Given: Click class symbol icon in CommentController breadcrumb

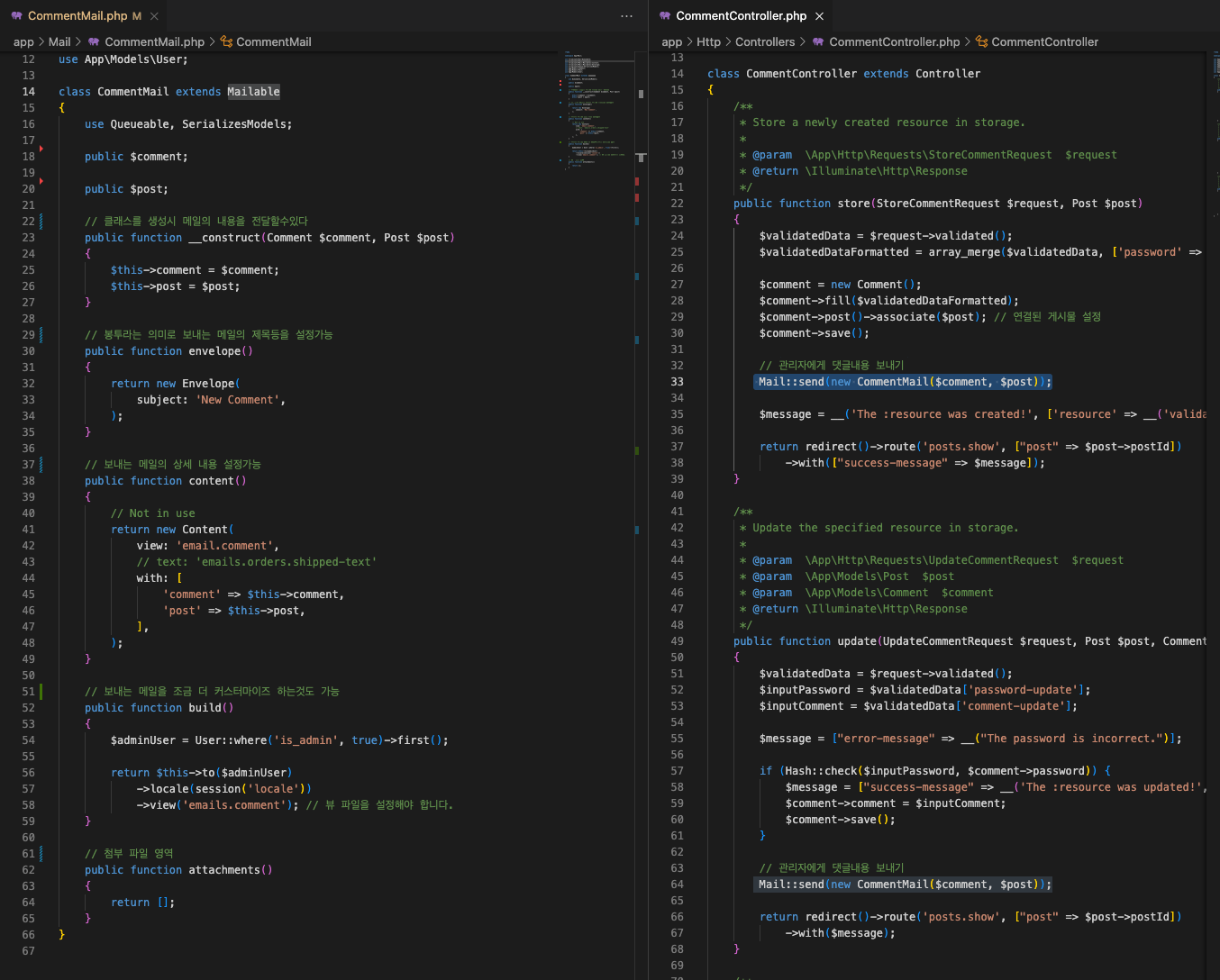Looking at the screenshot, I should point(982,41).
